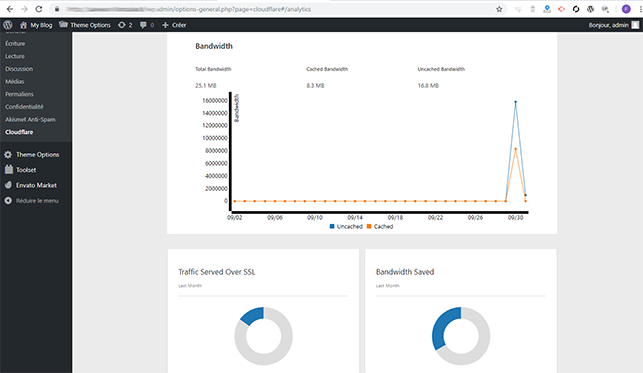The width and height of the screenshot is (643, 373).
Task: Select Cloudflare in the settings submenu
Action: coord(19,132)
